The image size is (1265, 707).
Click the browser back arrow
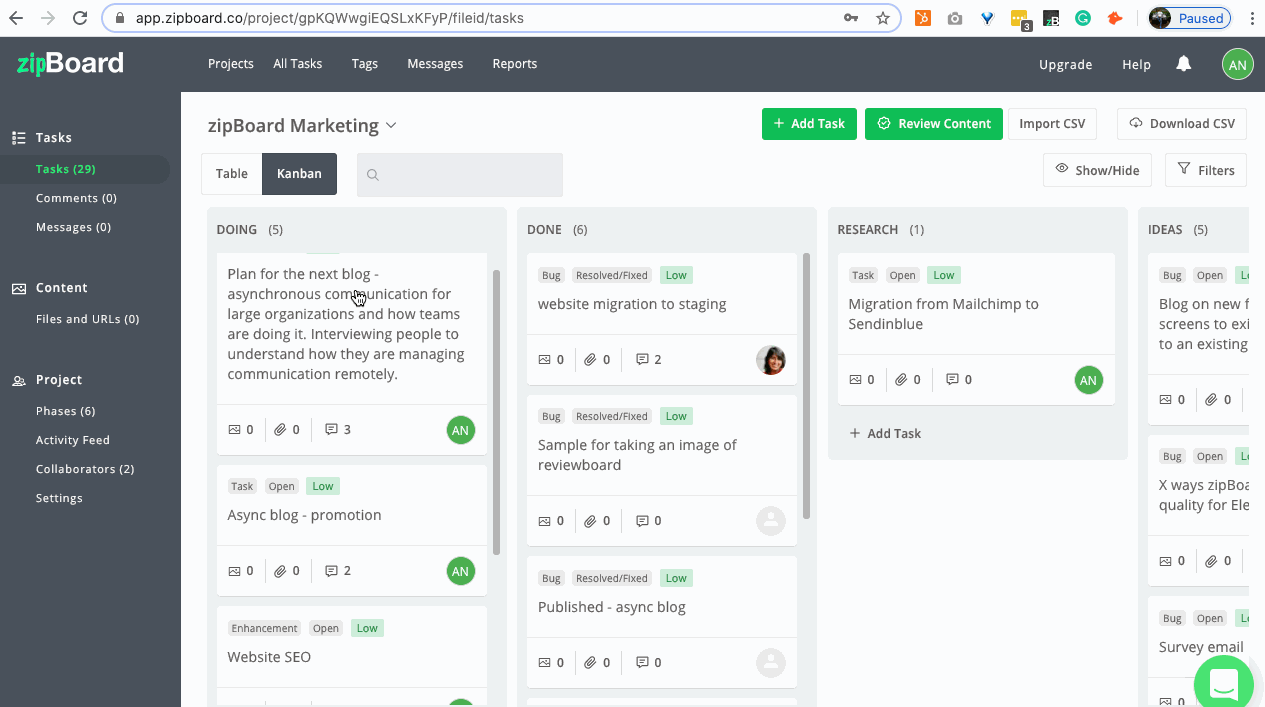[15, 18]
